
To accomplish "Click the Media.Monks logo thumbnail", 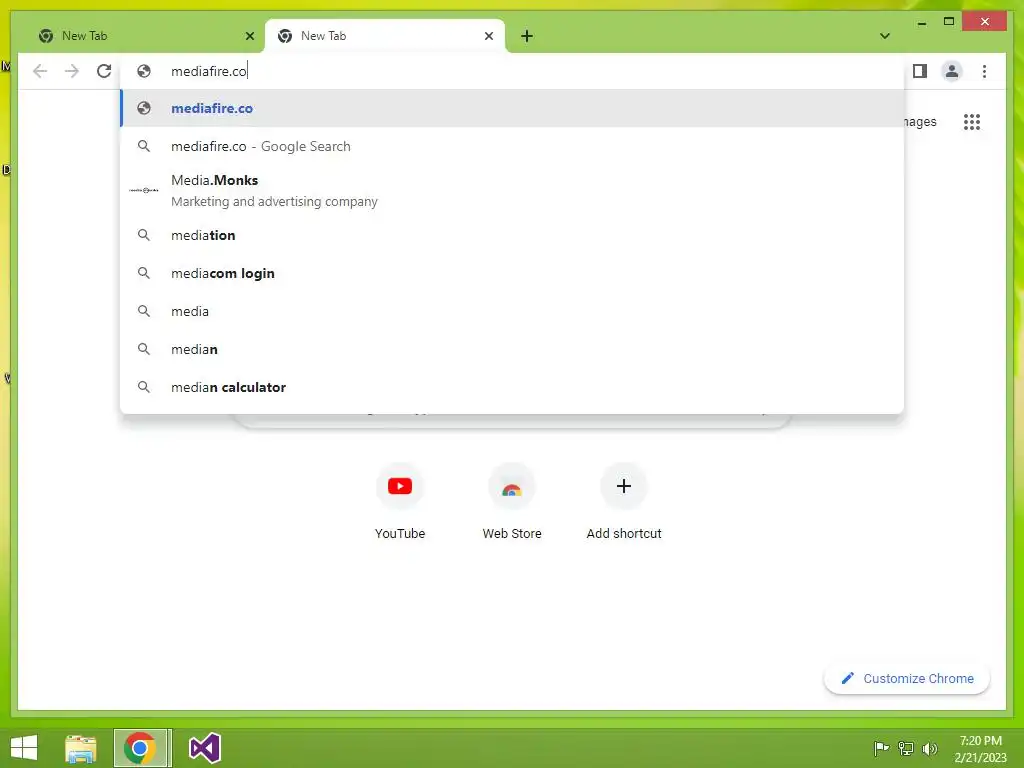I will [x=144, y=190].
